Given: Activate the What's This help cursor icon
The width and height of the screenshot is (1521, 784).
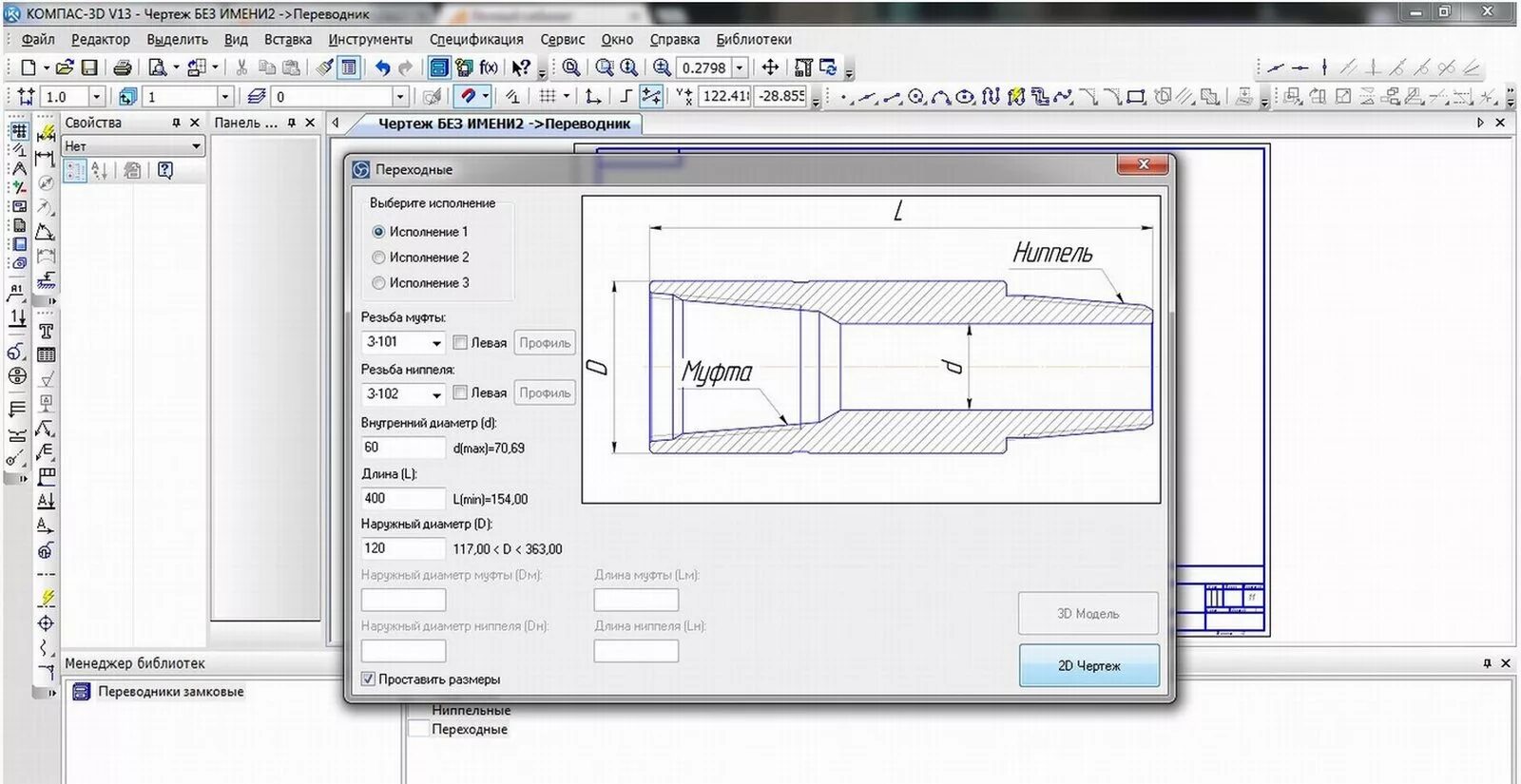Looking at the screenshot, I should click(521, 67).
